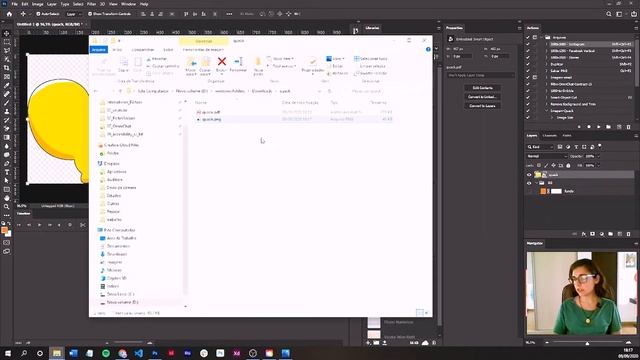Collapse the Arquivos action set
Viewport: 640px width, 360px height.
[542, 37]
